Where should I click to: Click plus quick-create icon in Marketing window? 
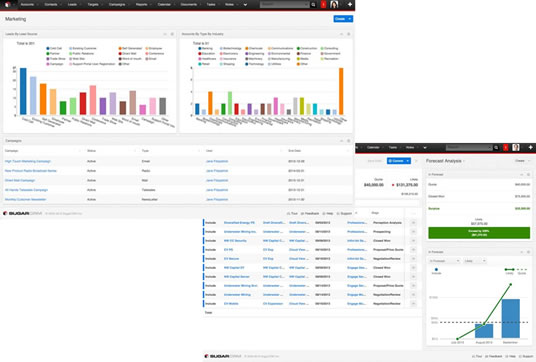click(350, 4)
